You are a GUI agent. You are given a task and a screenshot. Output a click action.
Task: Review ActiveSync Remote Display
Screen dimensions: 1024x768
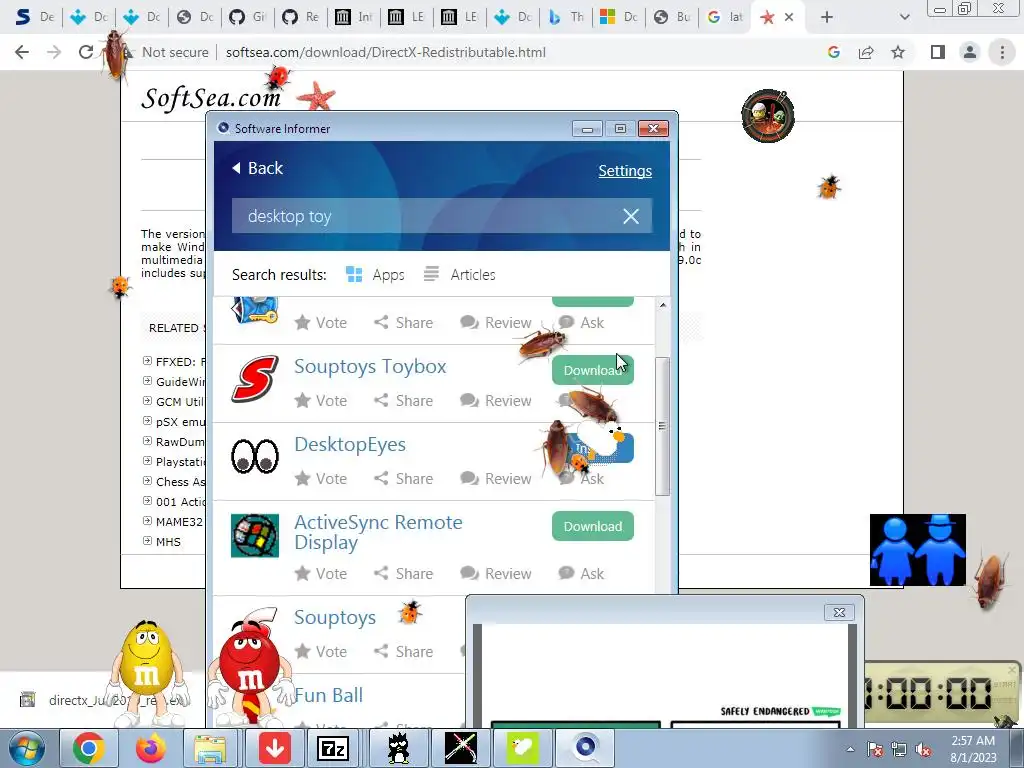pyautogui.click(x=496, y=574)
